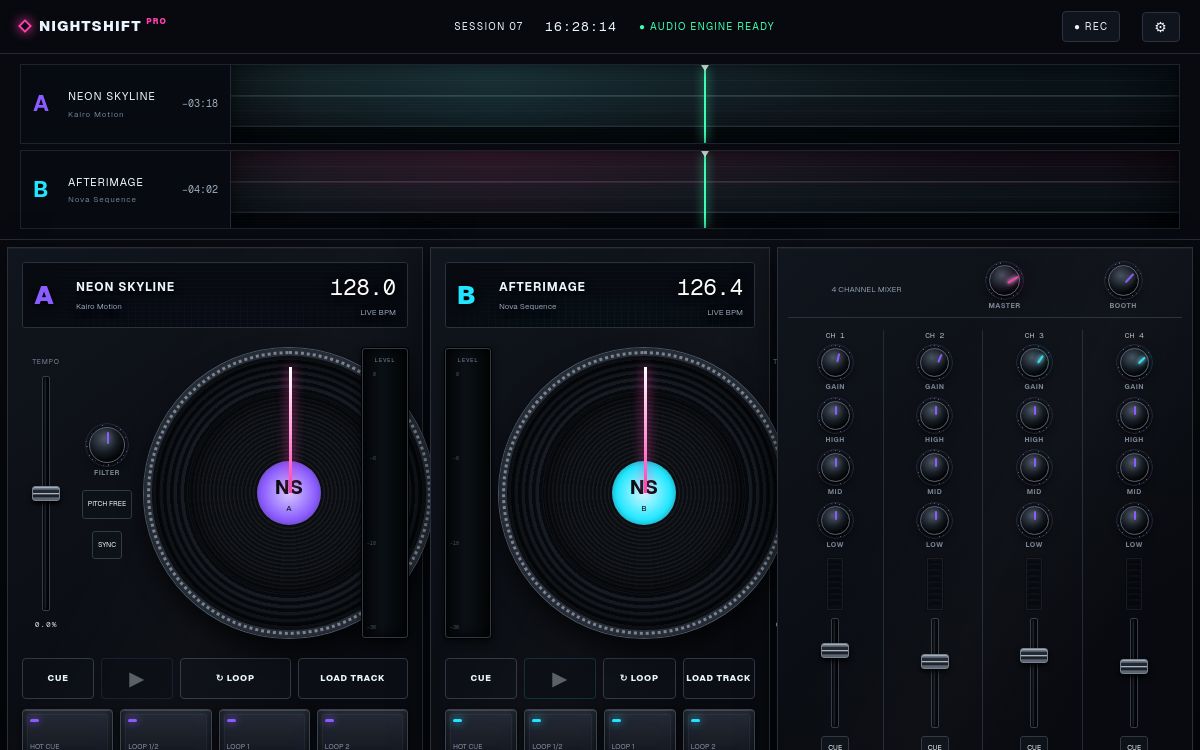
Task: Click the CH 2 volume fader handle
Action: (x=935, y=661)
